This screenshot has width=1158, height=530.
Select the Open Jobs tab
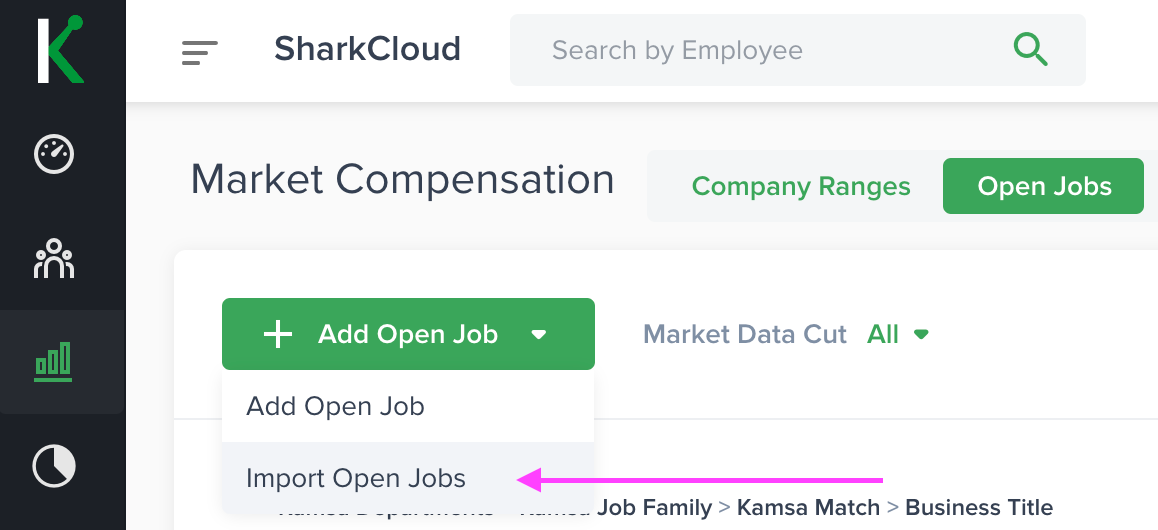pos(1044,186)
